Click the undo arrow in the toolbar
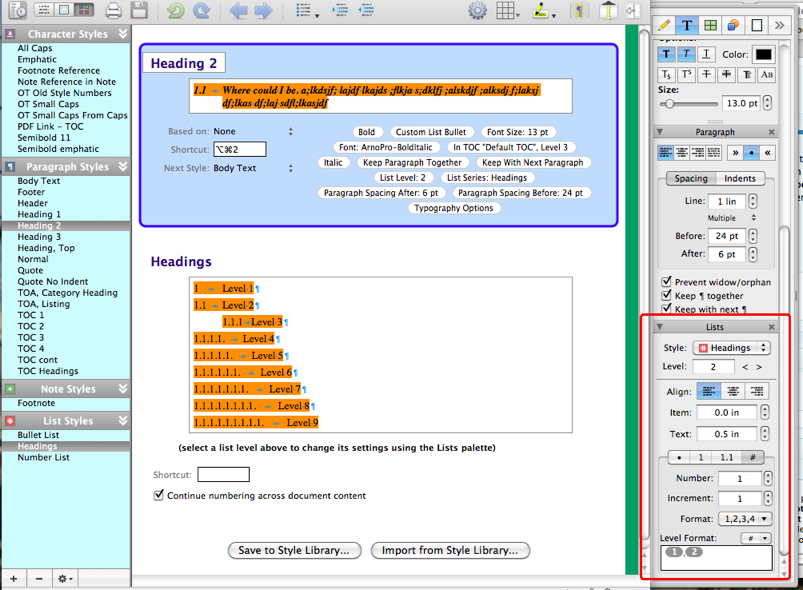Screen dimensions: 803x590 176,11
